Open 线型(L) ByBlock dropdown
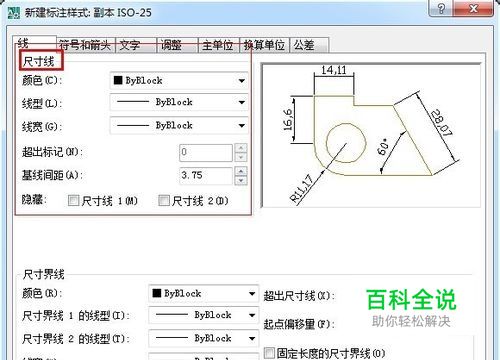This screenshot has height=360, width=500. pos(179,102)
